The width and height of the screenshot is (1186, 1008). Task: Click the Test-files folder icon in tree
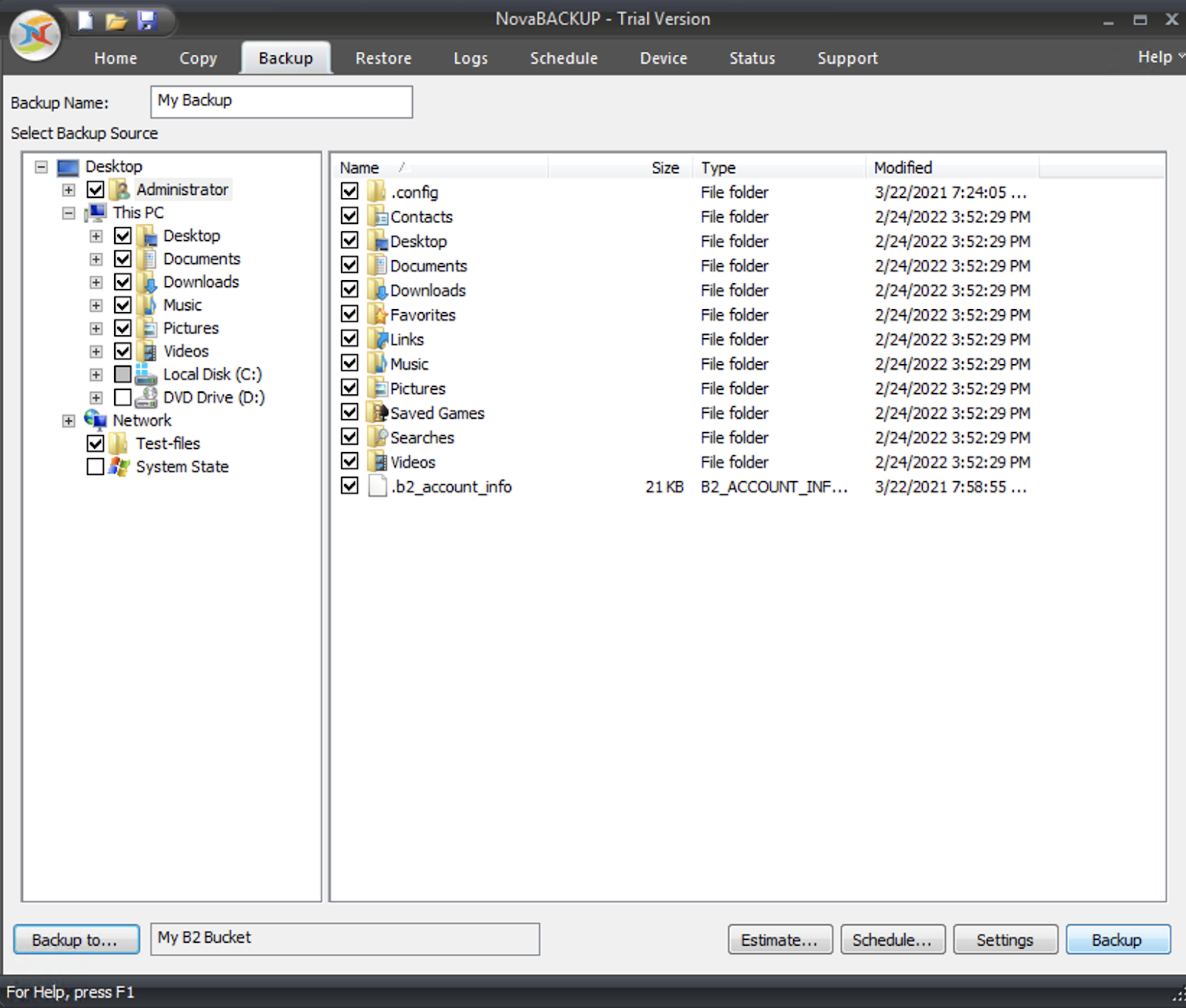click(x=119, y=444)
